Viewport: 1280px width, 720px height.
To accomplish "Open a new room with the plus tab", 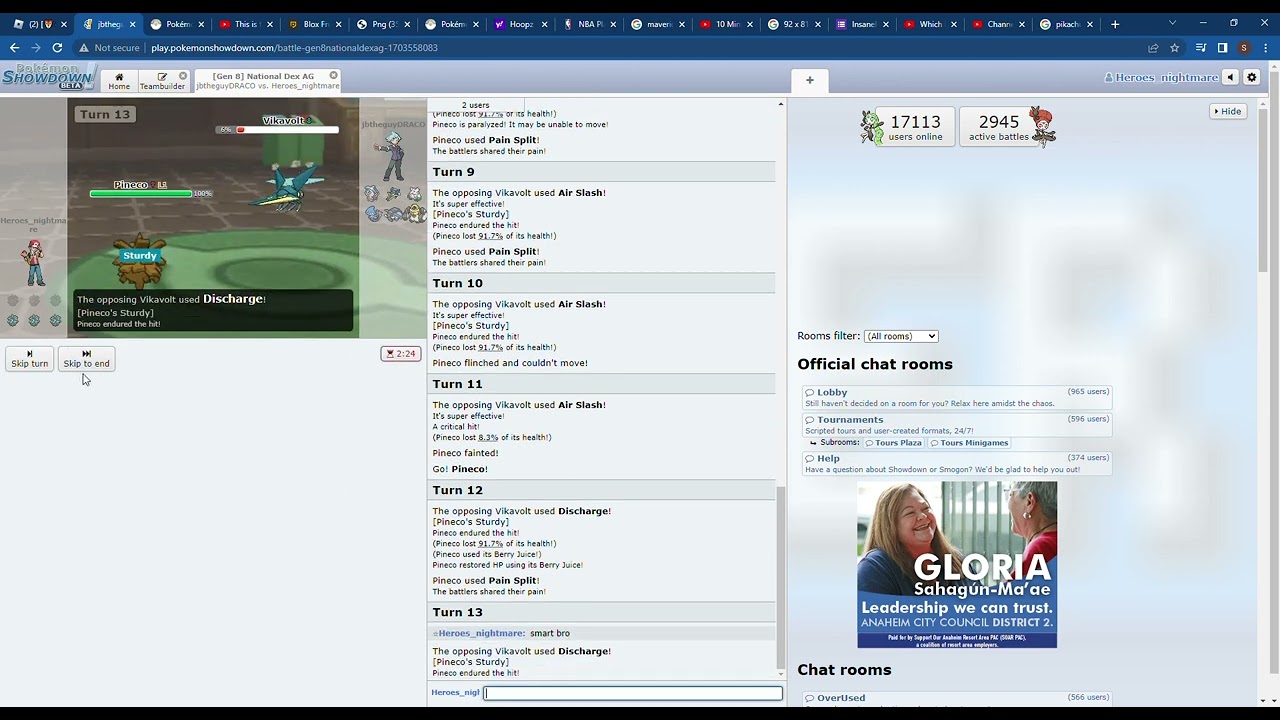I will 810,80.
